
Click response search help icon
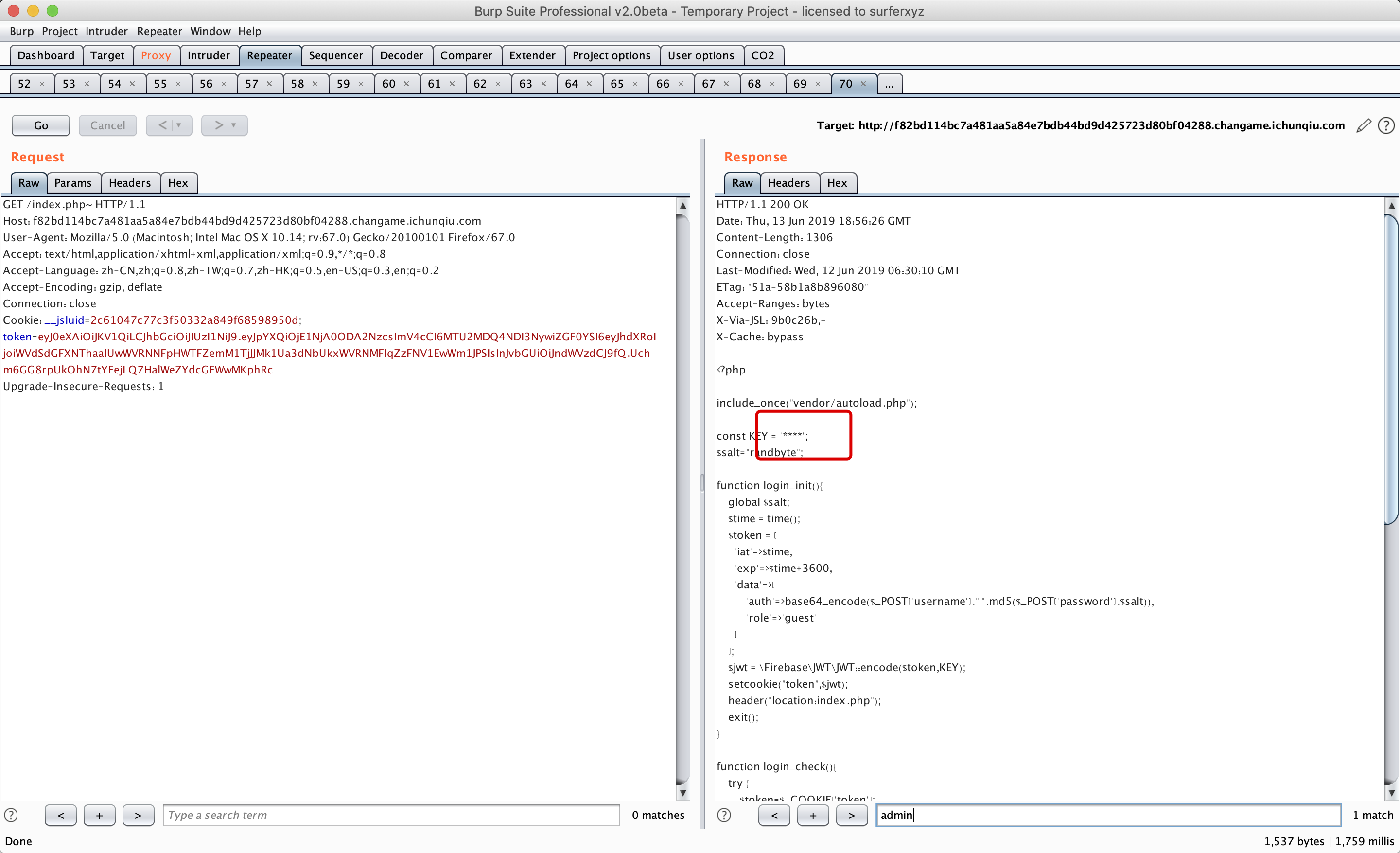724,815
